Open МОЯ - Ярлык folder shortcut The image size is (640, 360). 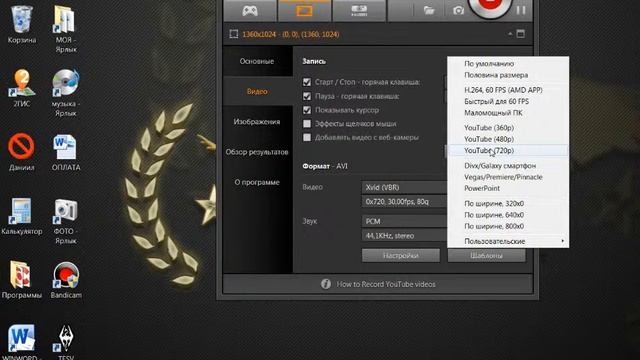(x=66, y=28)
